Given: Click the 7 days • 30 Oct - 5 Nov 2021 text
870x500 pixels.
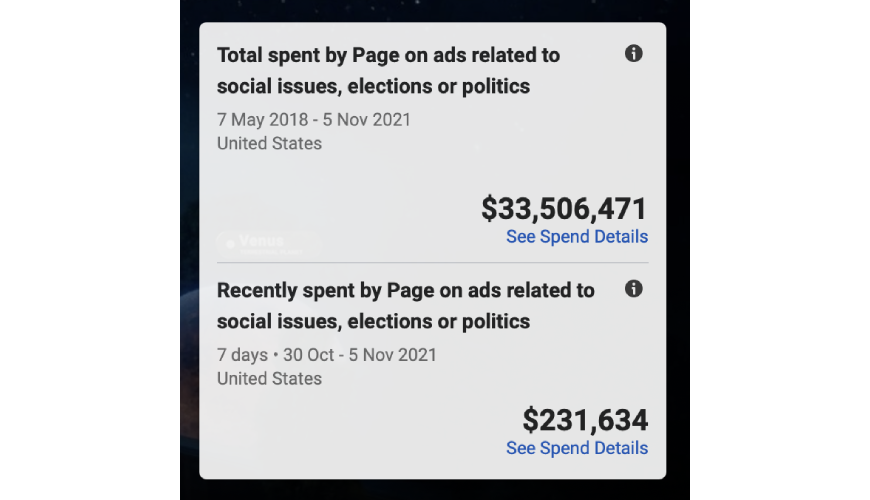Looking at the screenshot, I should [x=326, y=355].
